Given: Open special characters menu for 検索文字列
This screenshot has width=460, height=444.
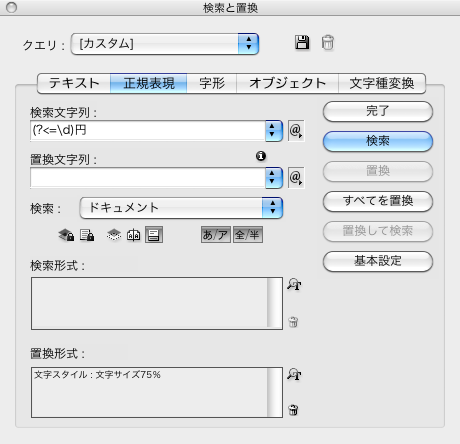Looking at the screenshot, I should pyautogui.click(x=296, y=131).
